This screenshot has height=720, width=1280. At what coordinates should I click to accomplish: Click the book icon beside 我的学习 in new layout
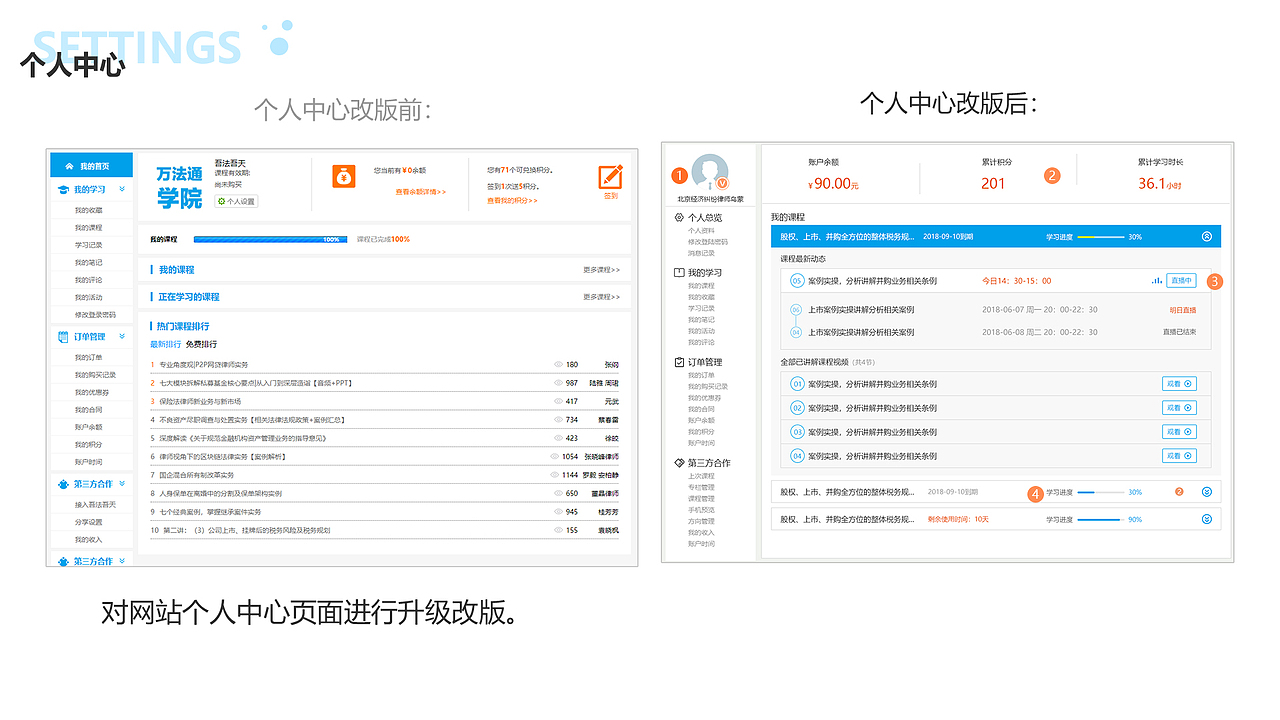pos(680,272)
